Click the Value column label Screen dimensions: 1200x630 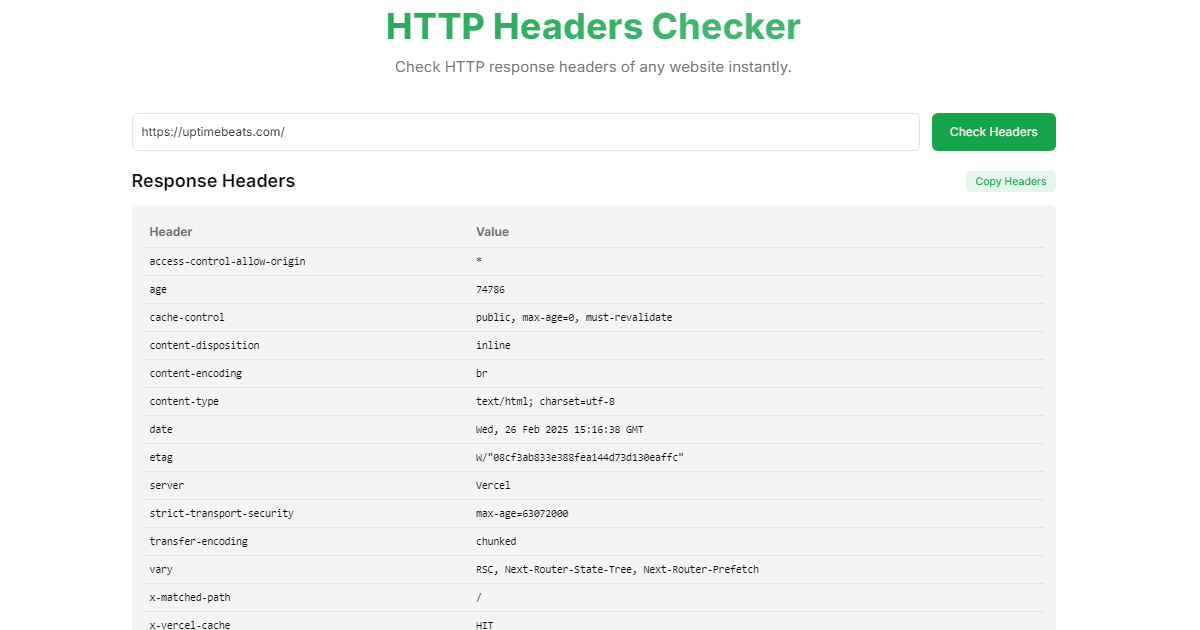tap(492, 231)
